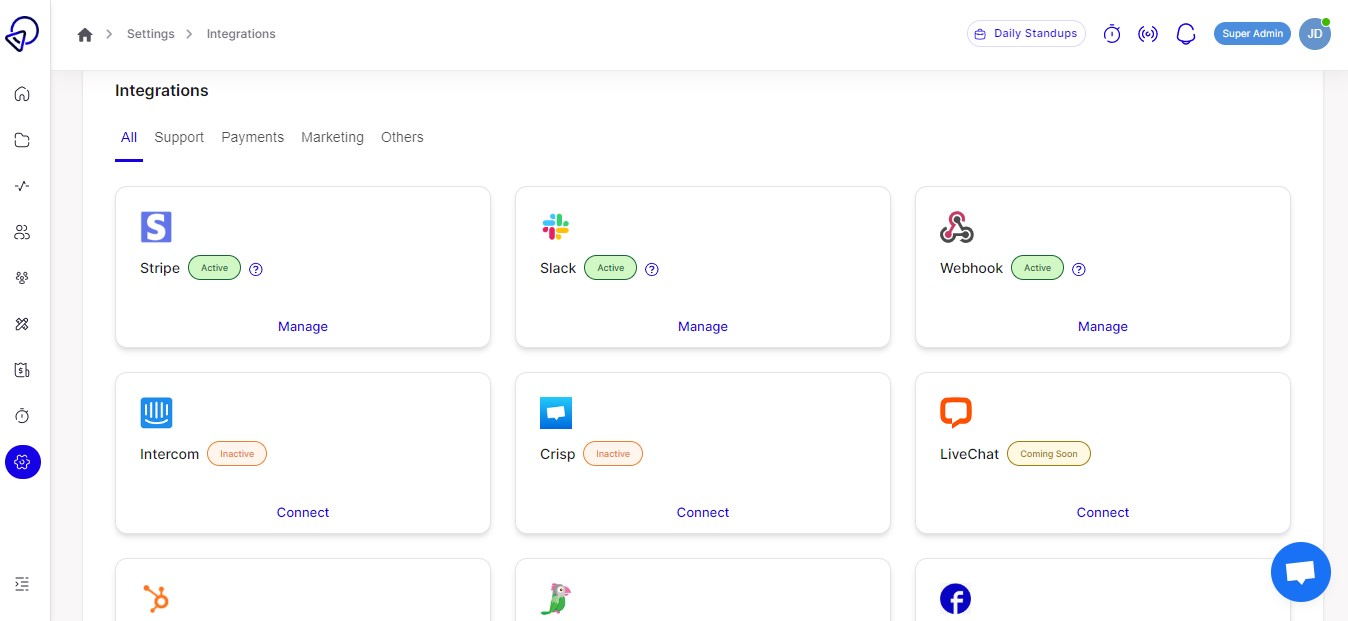Screen dimensions: 1348x621
Task: Connect the Intercom integration
Action: [302, 512]
